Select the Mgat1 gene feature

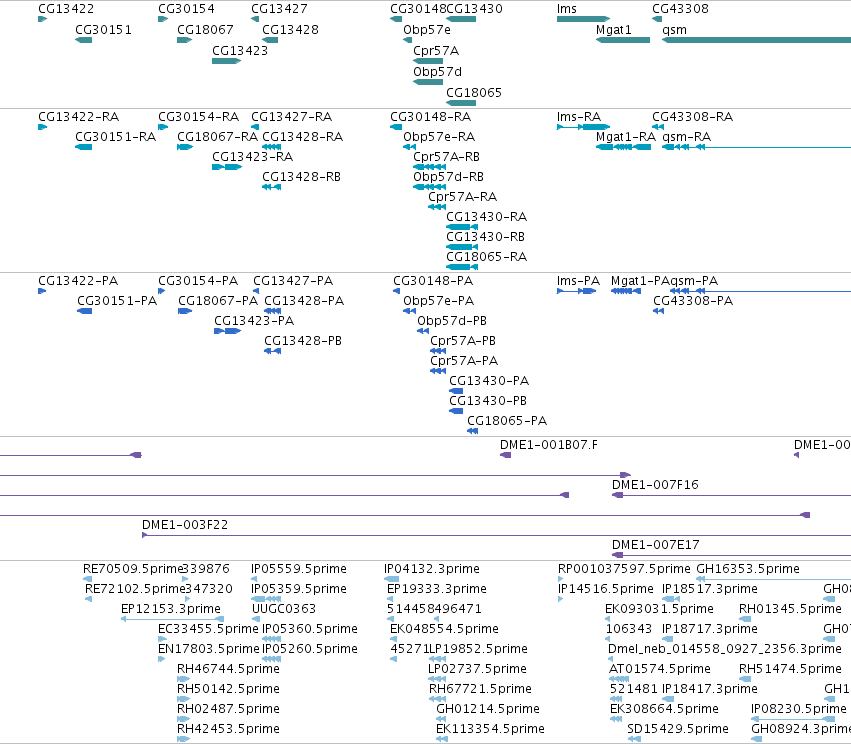click(623, 40)
